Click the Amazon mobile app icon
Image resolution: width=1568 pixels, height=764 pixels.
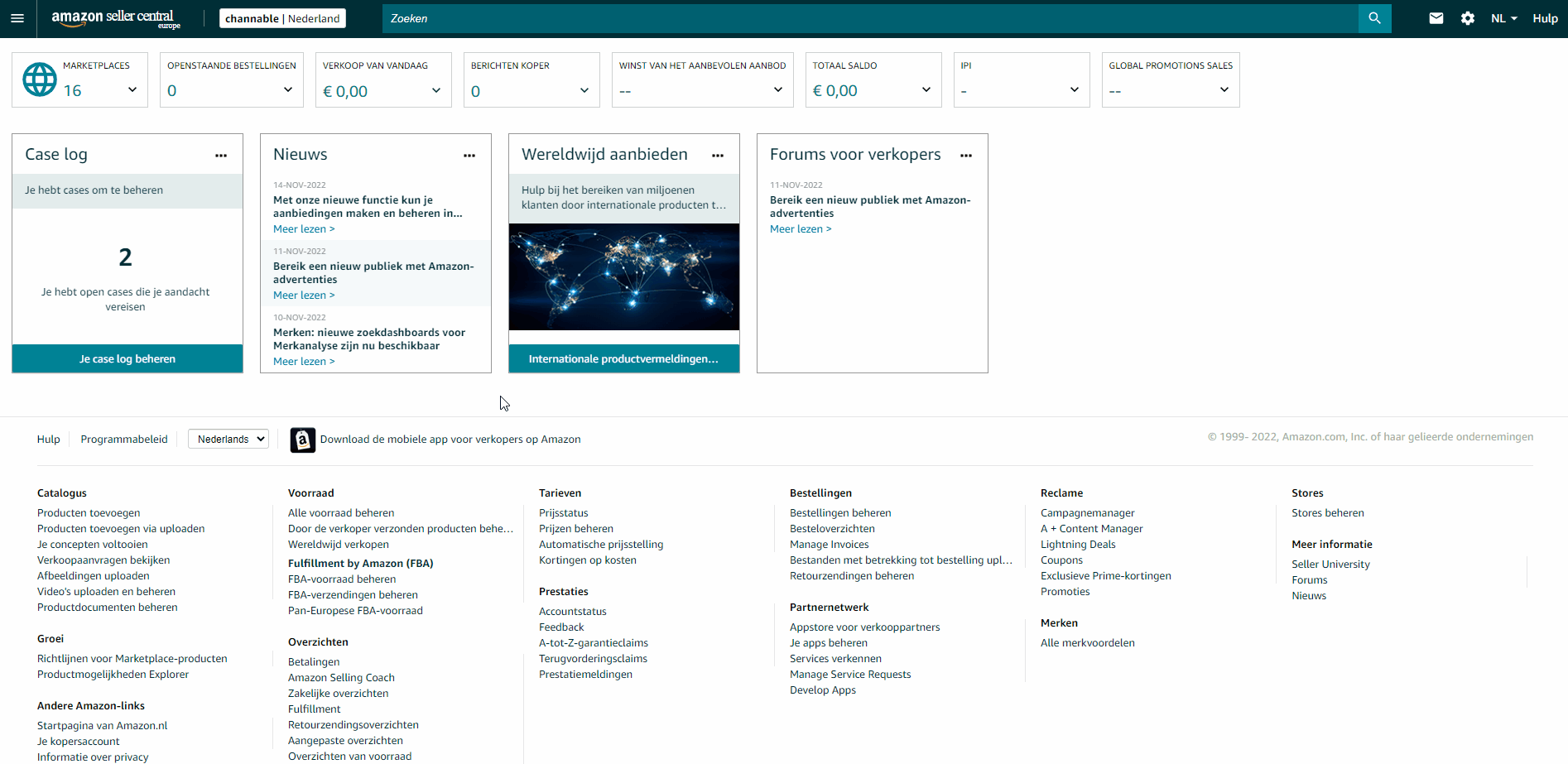[303, 440]
